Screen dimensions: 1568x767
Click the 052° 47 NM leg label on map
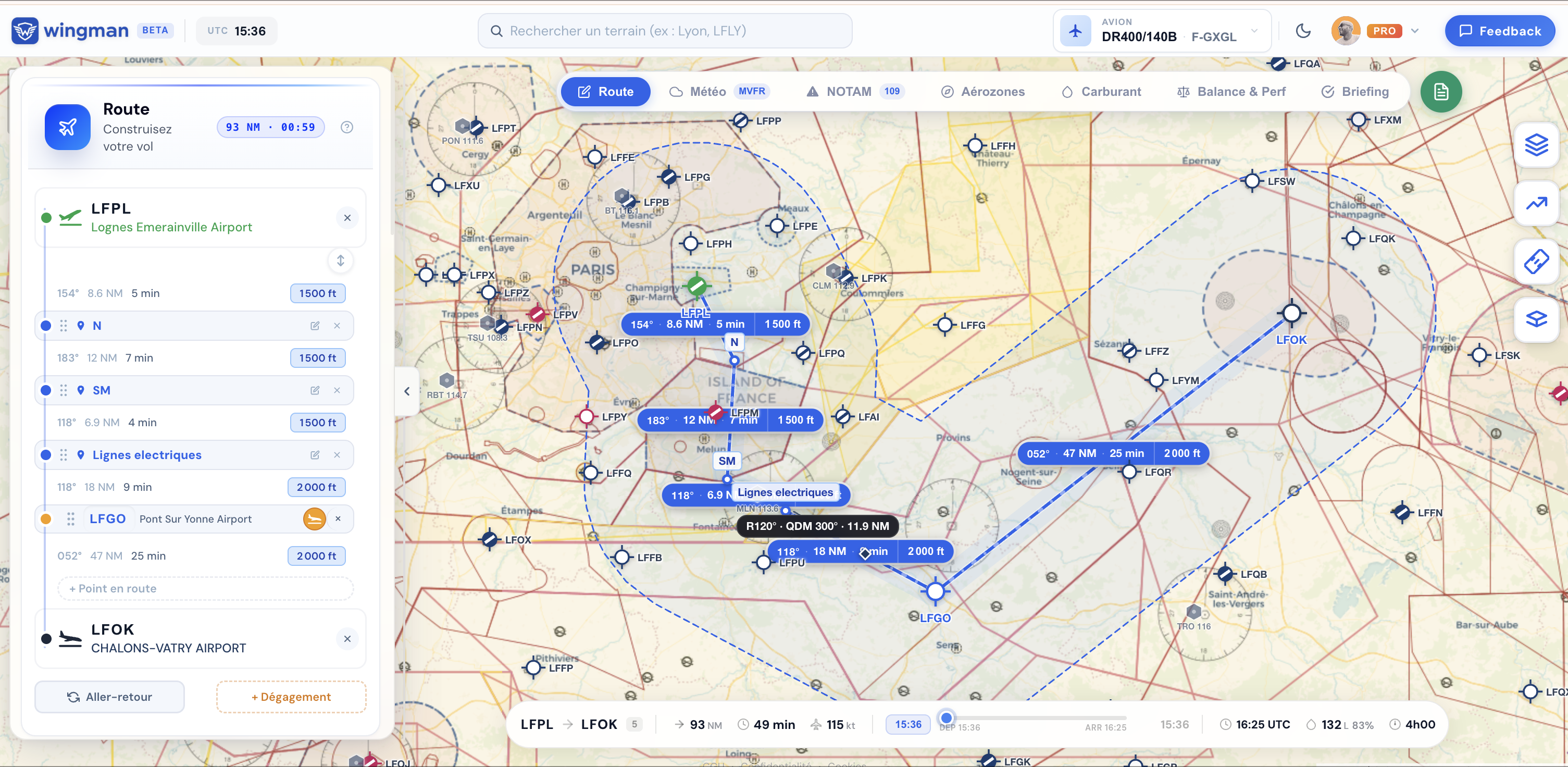[1113, 453]
